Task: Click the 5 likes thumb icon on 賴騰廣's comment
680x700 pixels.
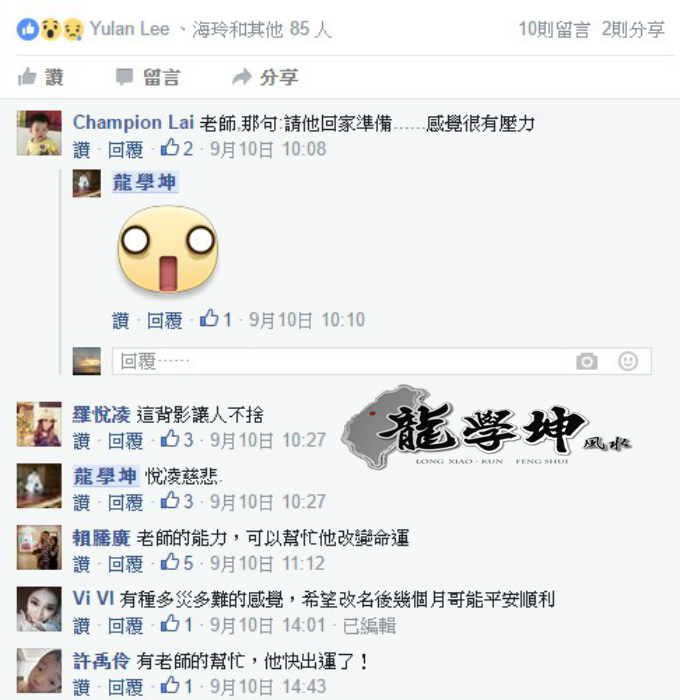Action: point(170,562)
